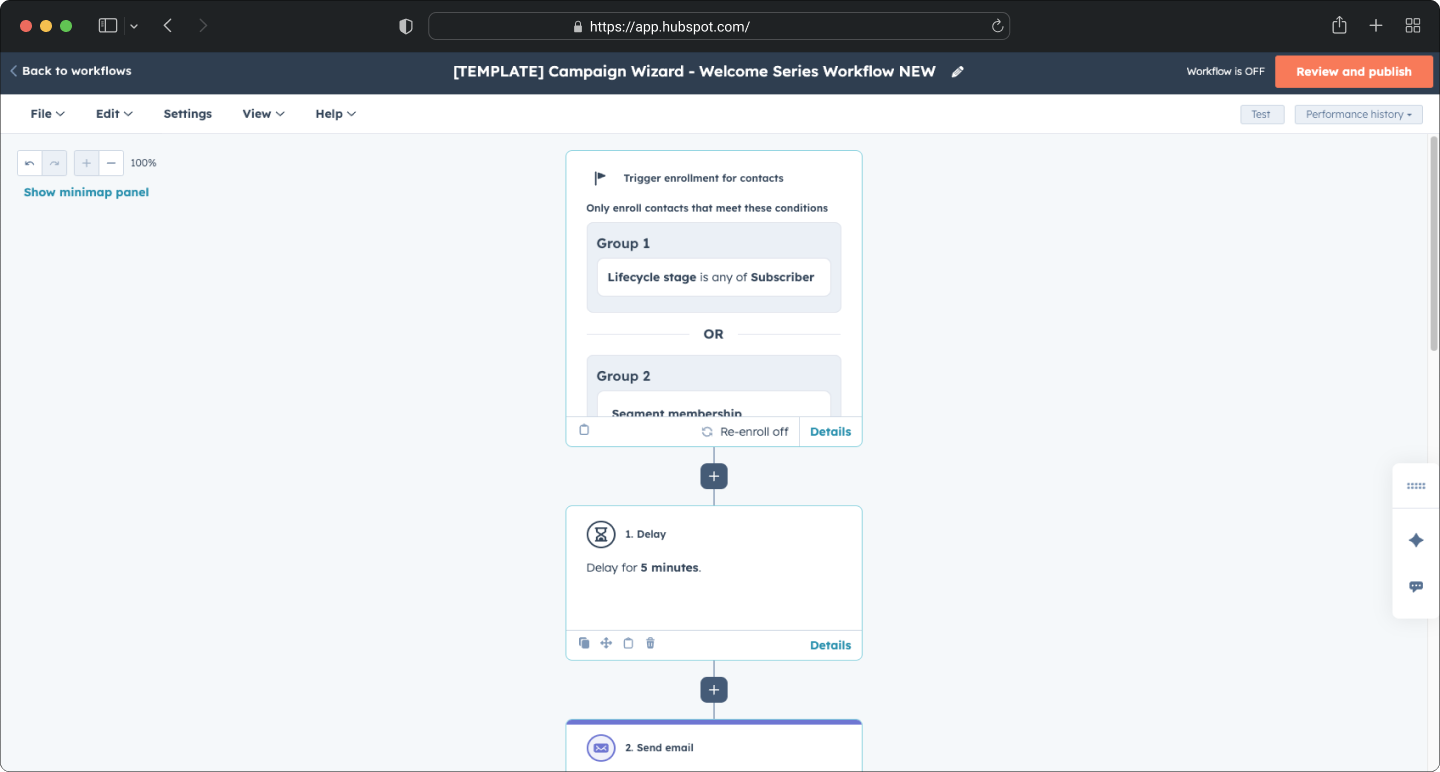The height and width of the screenshot is (772, 1440).
Task: Show minimap panel
Action: tap(86, 192)
